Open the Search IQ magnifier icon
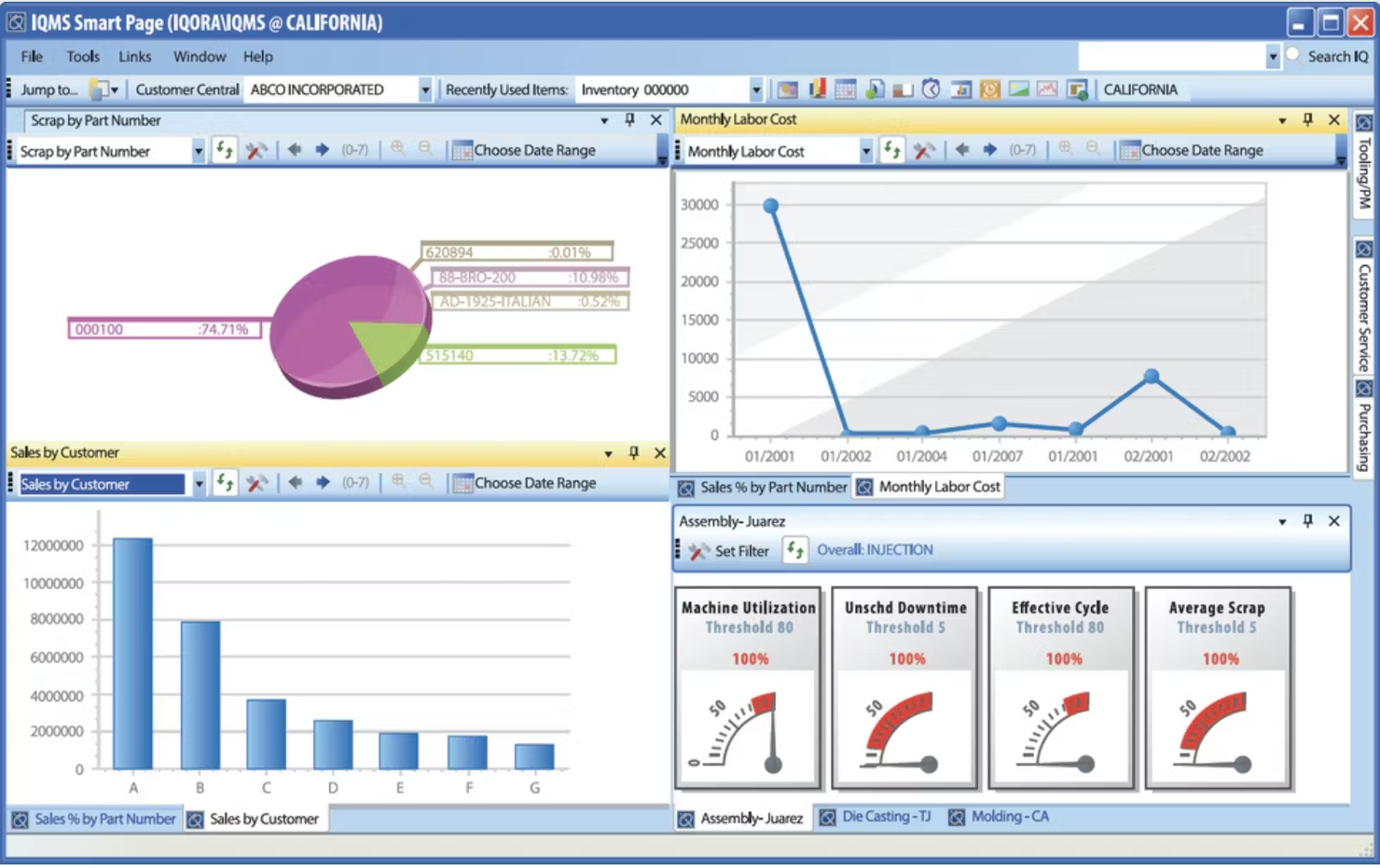 1292,56
